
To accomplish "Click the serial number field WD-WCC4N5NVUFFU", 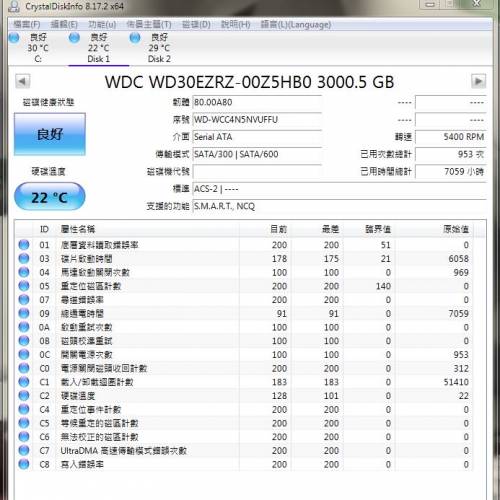I will 257,120.
